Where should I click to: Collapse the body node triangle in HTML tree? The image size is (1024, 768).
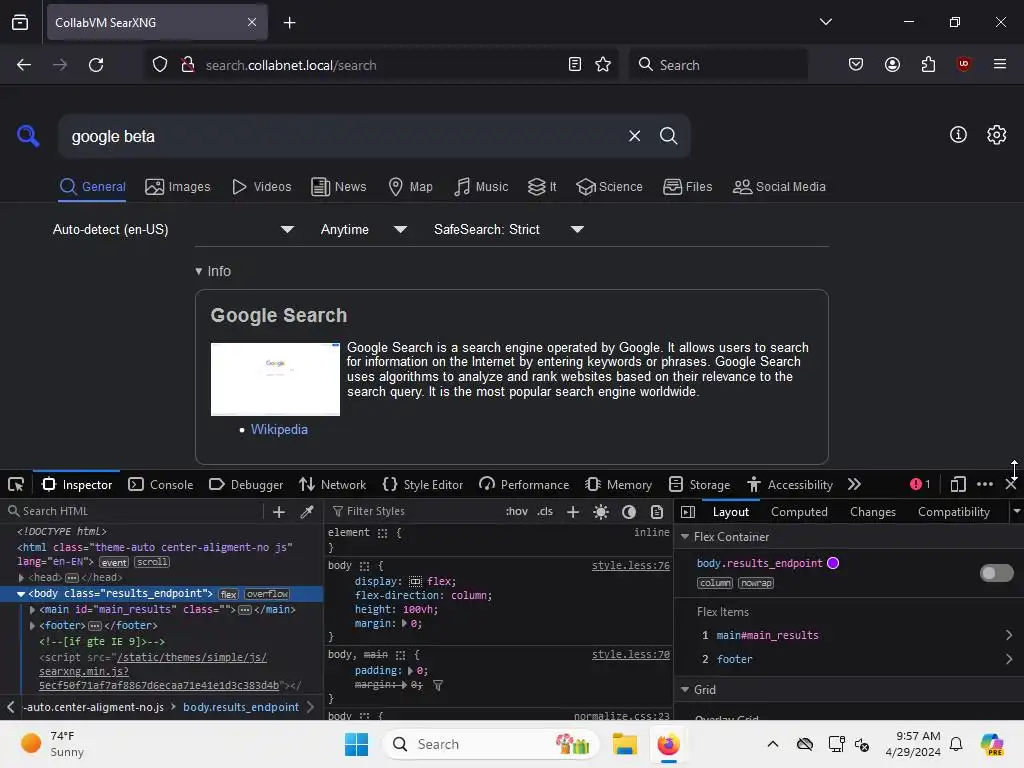click(x=21, y=594)
